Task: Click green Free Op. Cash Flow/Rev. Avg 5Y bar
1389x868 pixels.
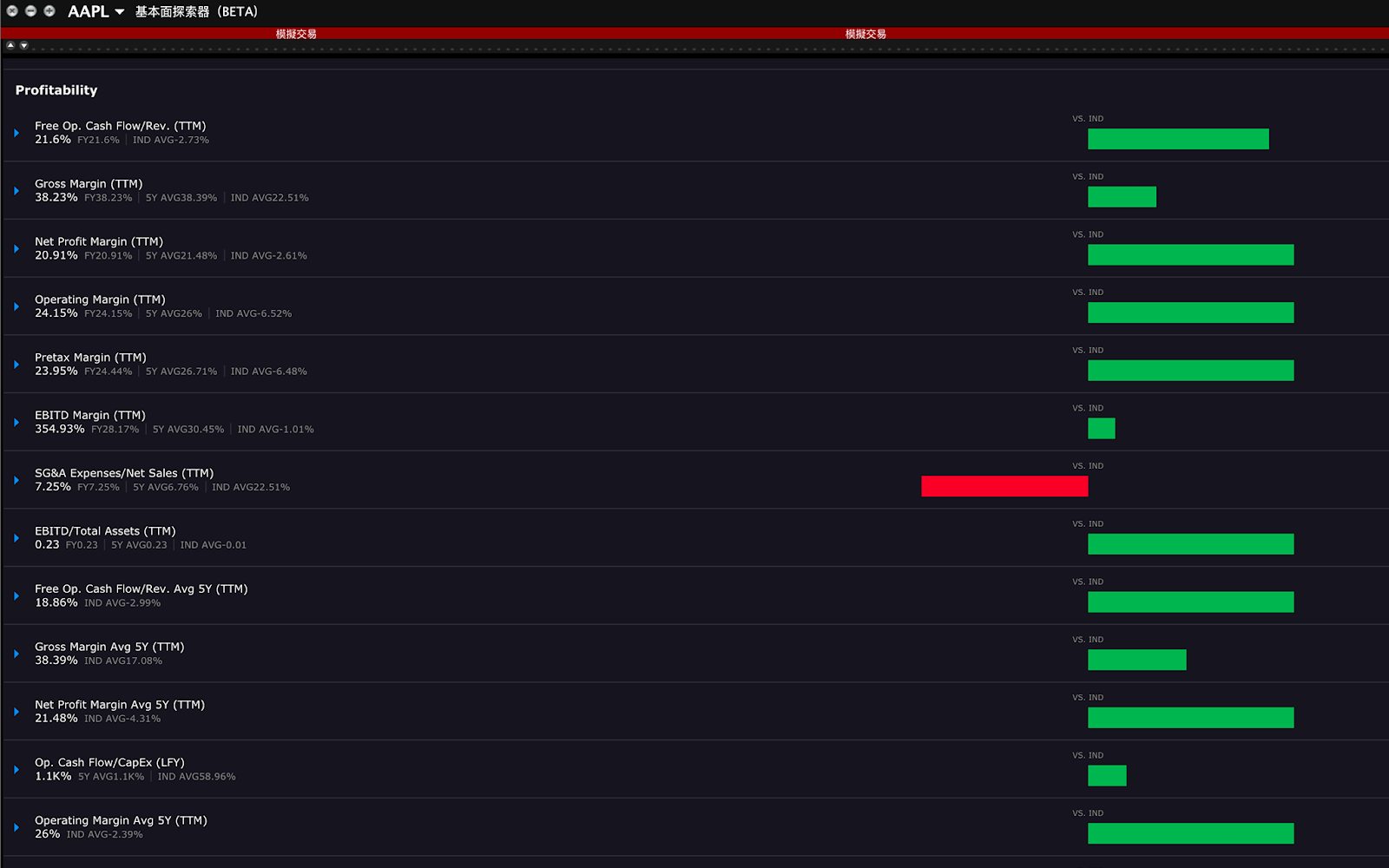Action: (1191, 602)
